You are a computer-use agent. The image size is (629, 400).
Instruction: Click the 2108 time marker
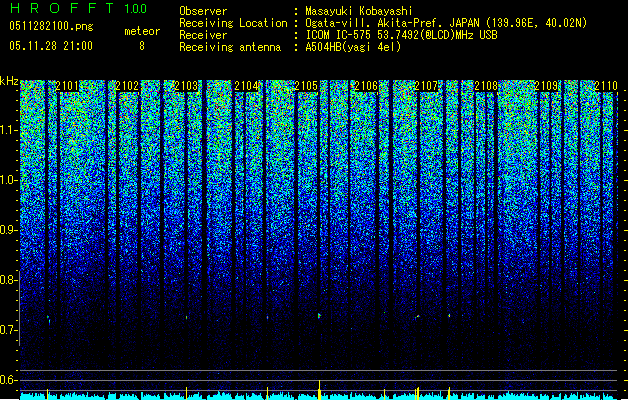coord(486,86)
